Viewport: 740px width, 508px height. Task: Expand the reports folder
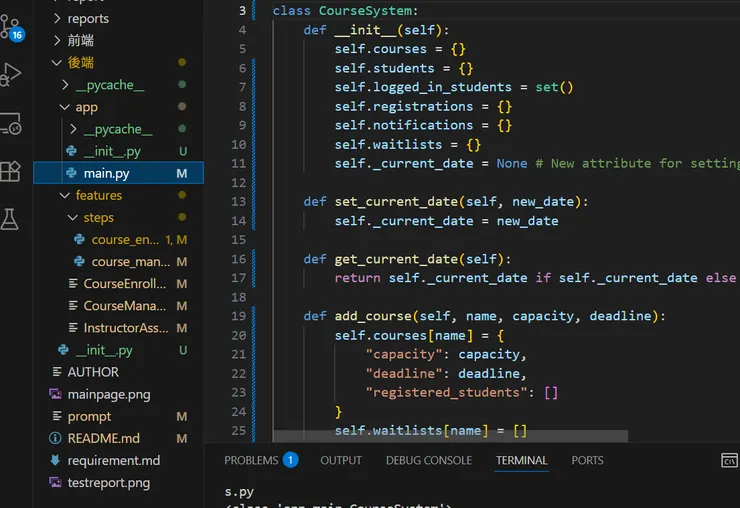88,18
